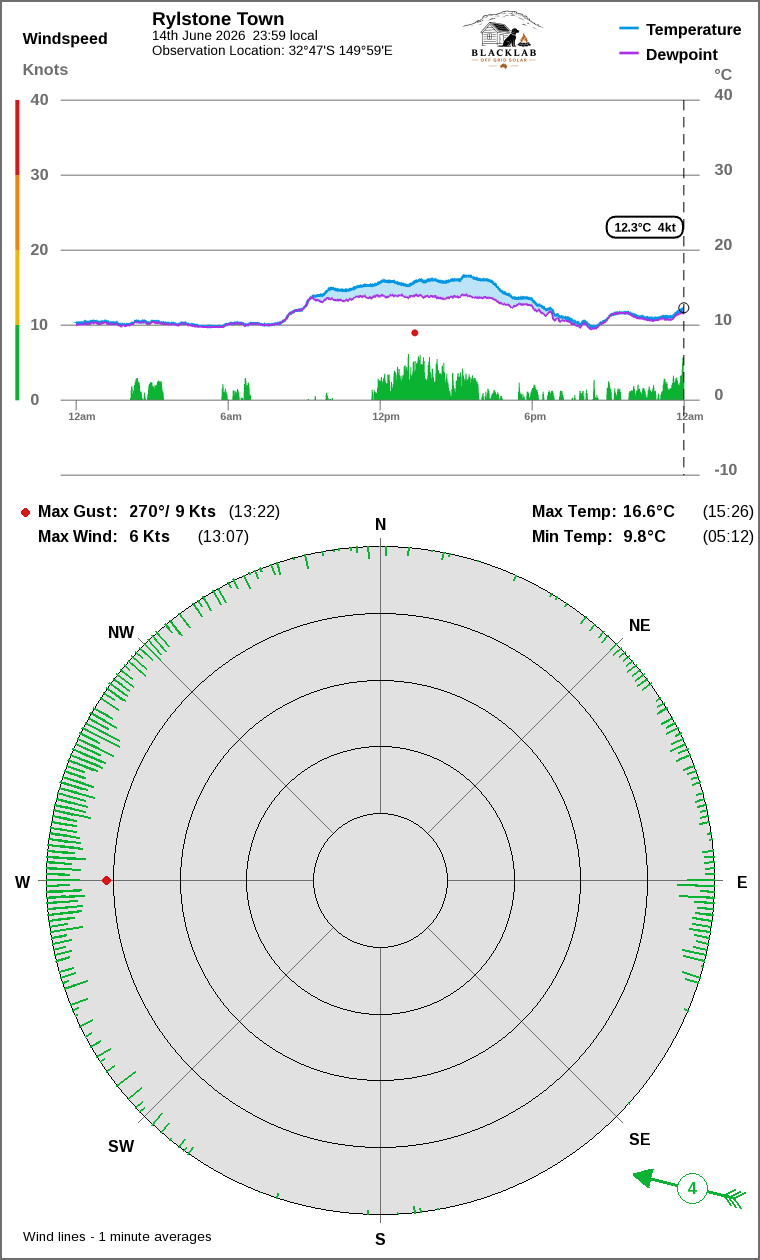Click the wind speed color scale bar

[x=17, y=250]
